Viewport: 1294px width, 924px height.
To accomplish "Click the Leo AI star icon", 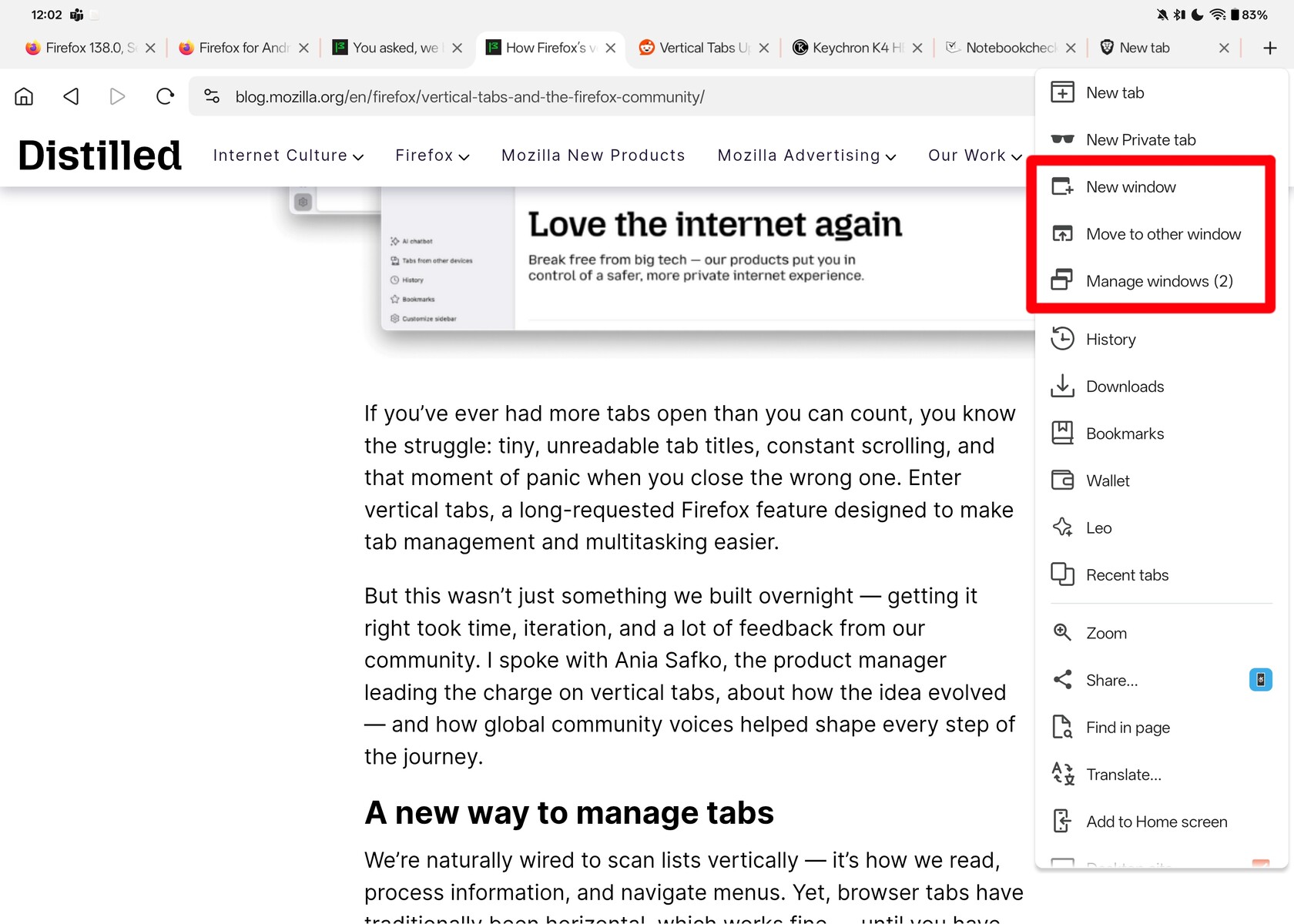I will pyautogui.click(x=1063, y=527).
